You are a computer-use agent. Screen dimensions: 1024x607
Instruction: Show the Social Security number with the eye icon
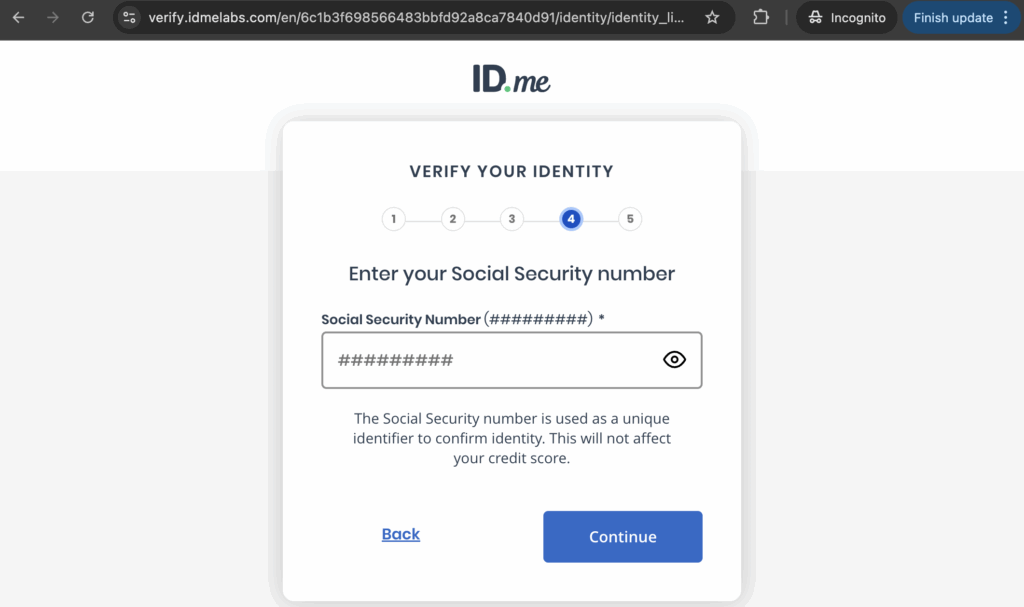click(675, 360)
